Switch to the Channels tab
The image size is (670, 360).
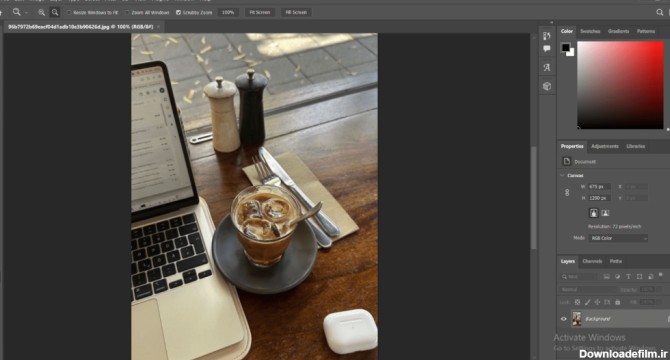click(592, 261)
